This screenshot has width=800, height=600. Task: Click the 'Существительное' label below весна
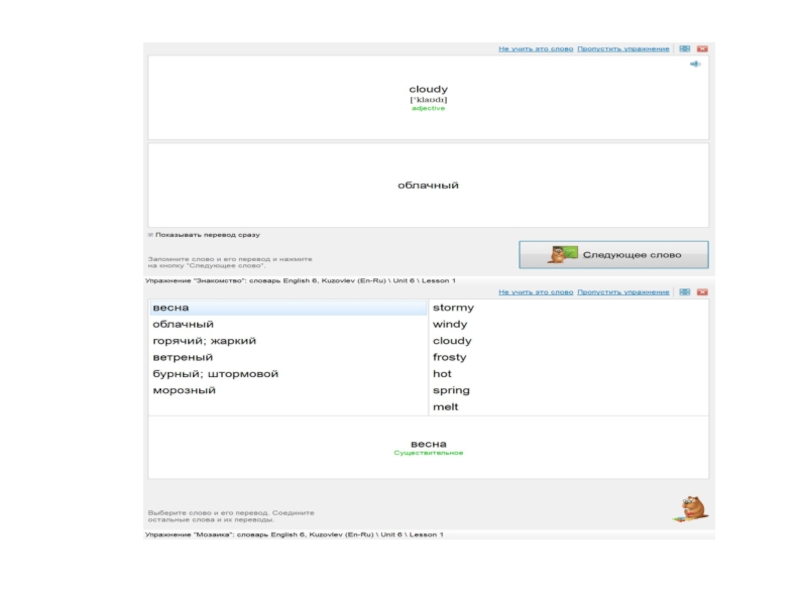428,453
